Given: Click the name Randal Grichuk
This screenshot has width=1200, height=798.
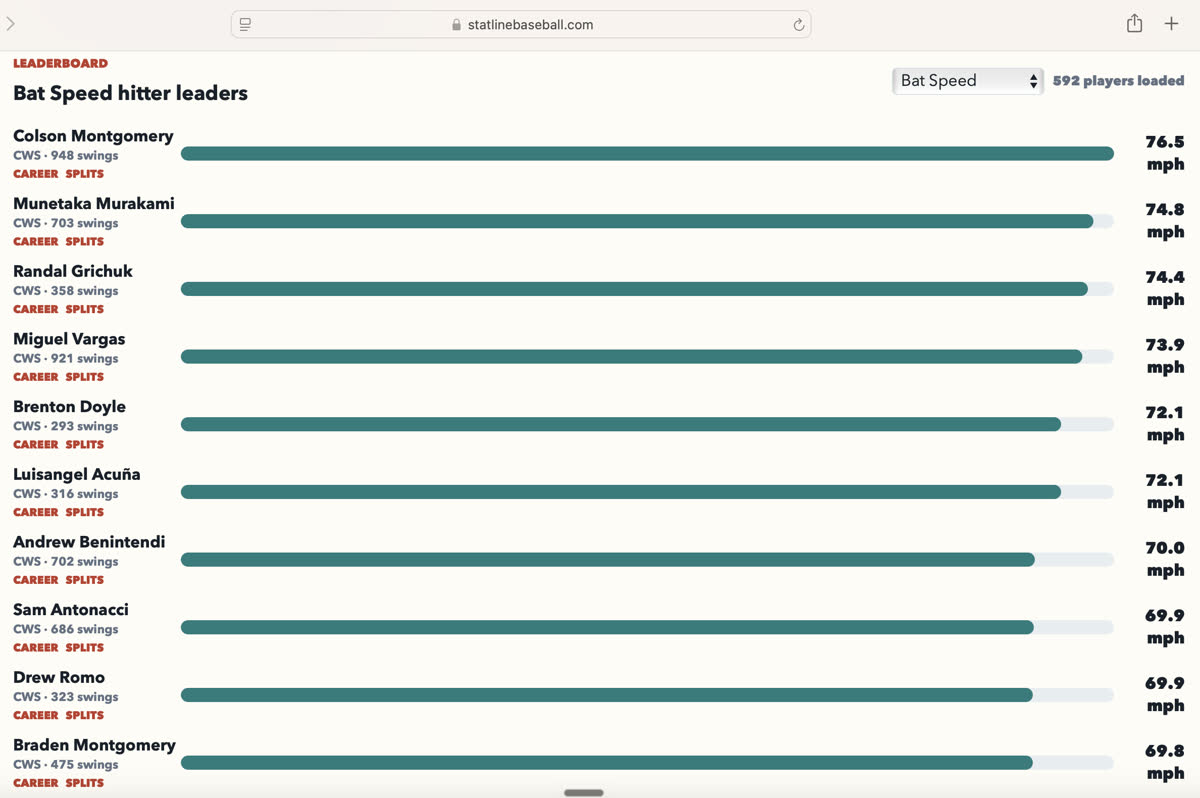Looking at the screenshot, I should [73, 271].
